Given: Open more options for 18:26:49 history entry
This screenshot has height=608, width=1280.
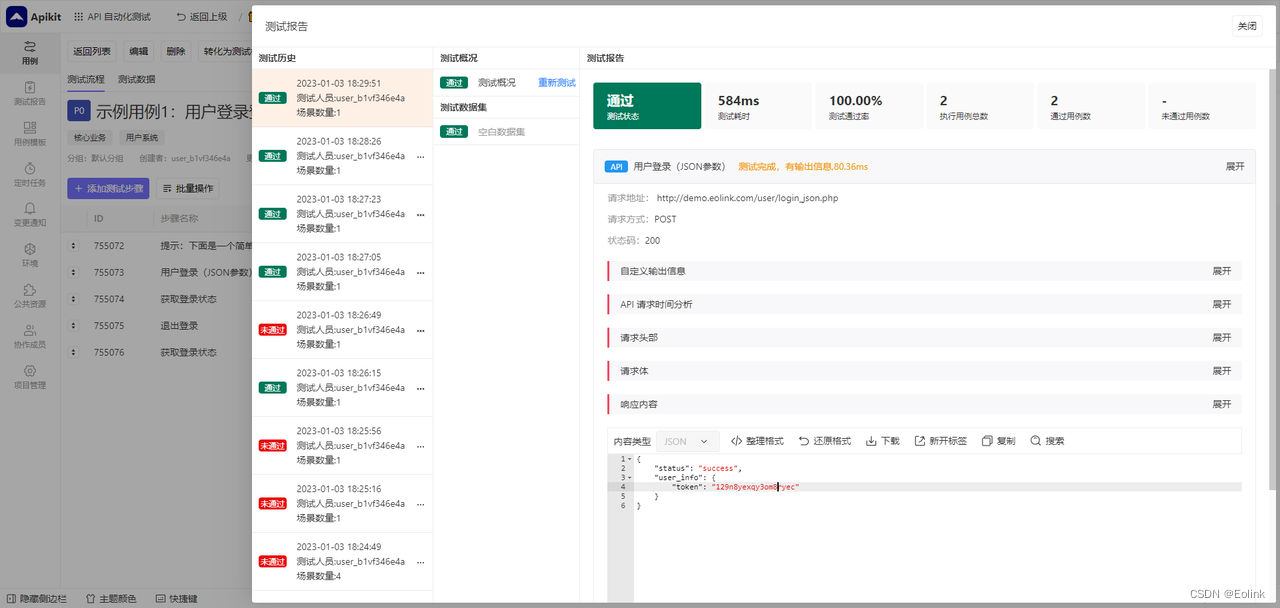Looking at the screenshot, I should click(x=420, y=330).
